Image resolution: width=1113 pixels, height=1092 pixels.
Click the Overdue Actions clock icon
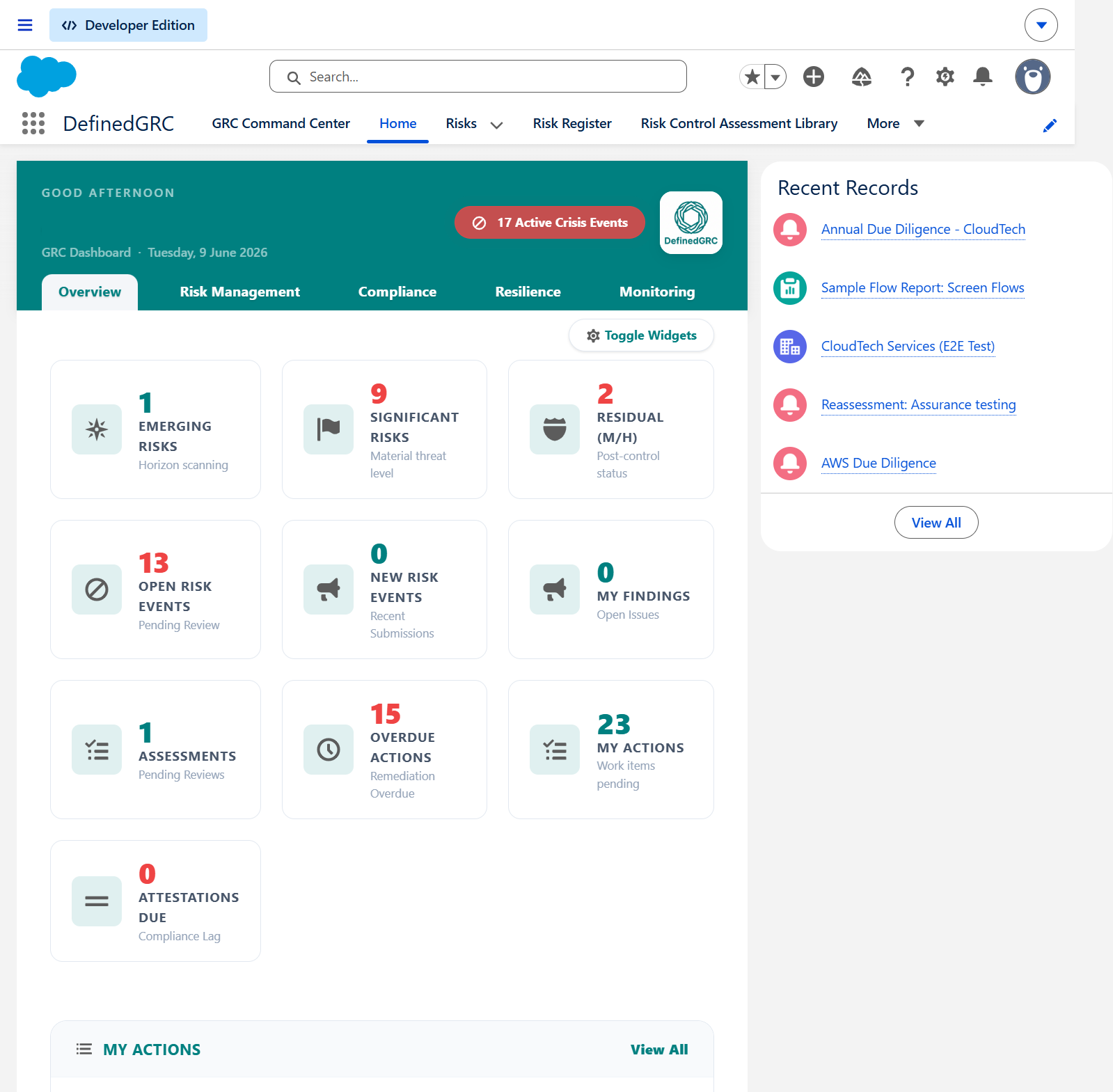[x=329, y=750]
